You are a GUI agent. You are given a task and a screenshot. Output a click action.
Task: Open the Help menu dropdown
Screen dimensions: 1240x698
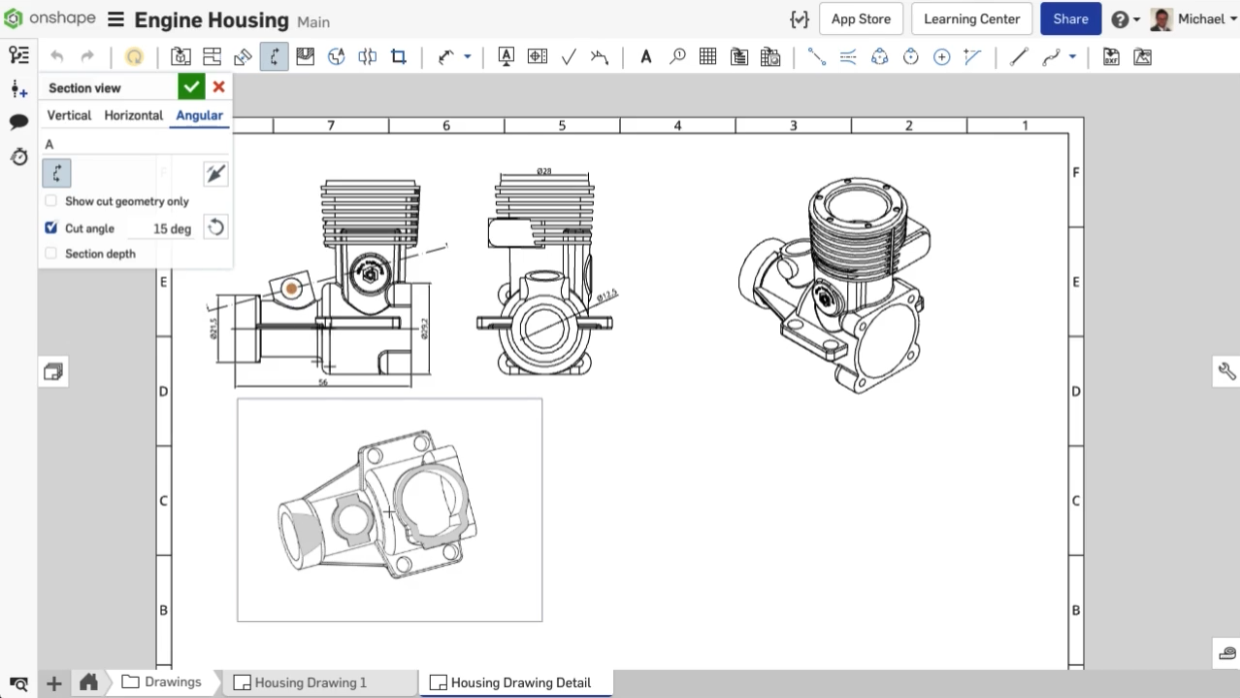pyautogui.click(x=1125, y=19)
